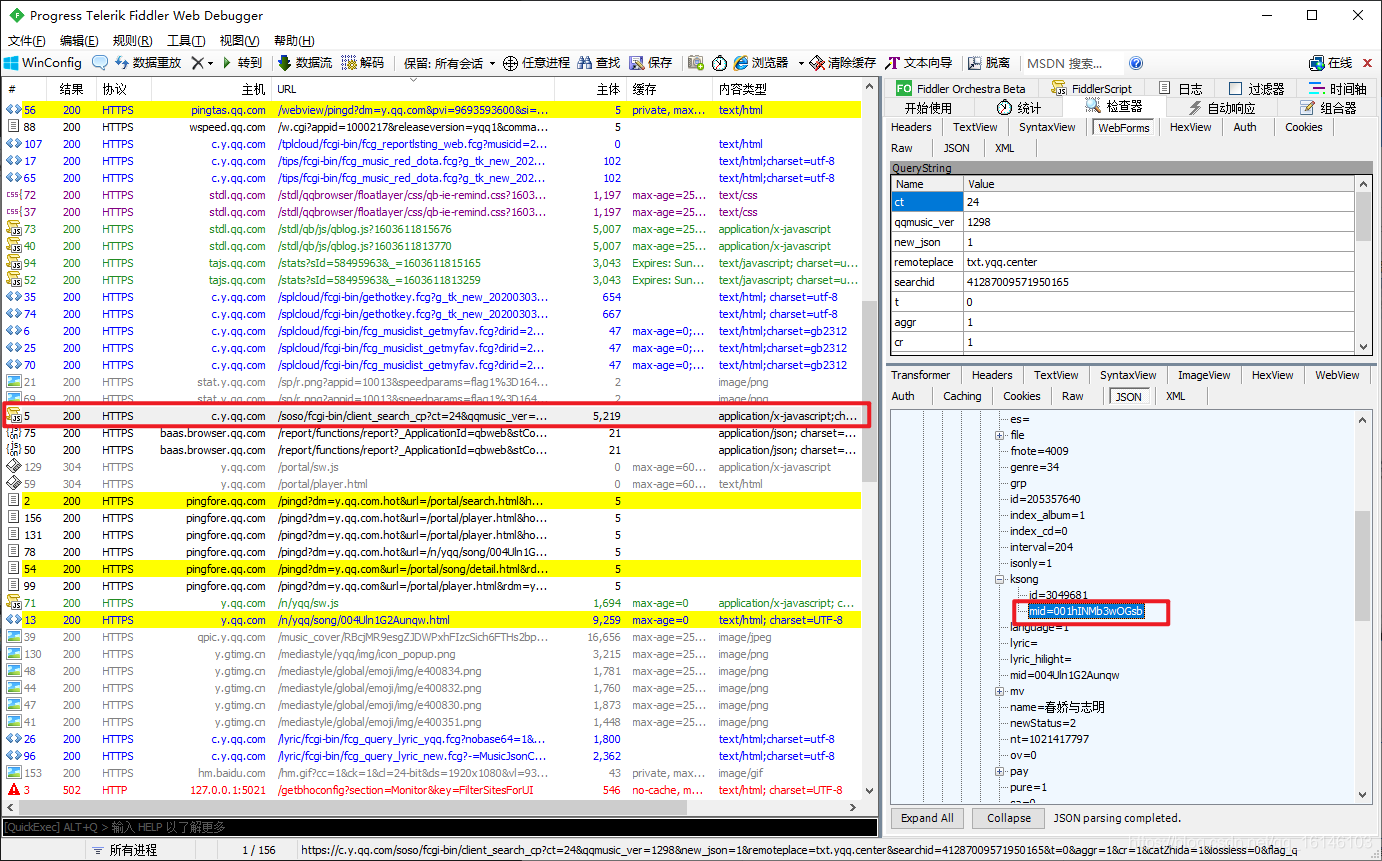Click the blue help question mark icon
The width and height of the screenshot is (1382, 861).
(x=1136, y=63)
